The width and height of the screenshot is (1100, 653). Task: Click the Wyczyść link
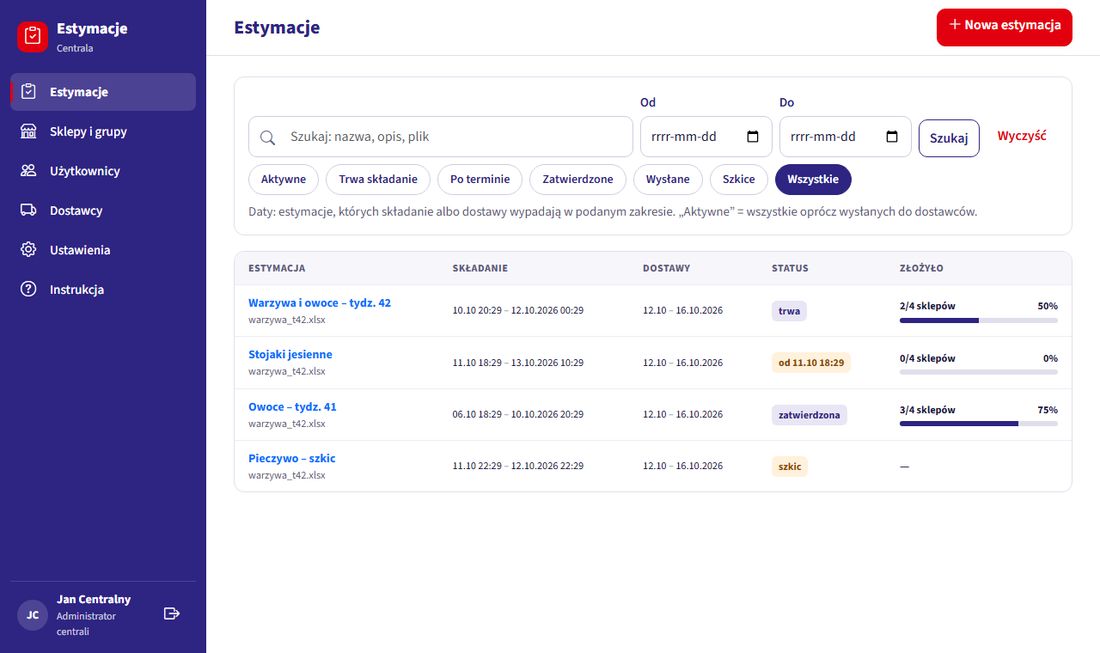1021,136
